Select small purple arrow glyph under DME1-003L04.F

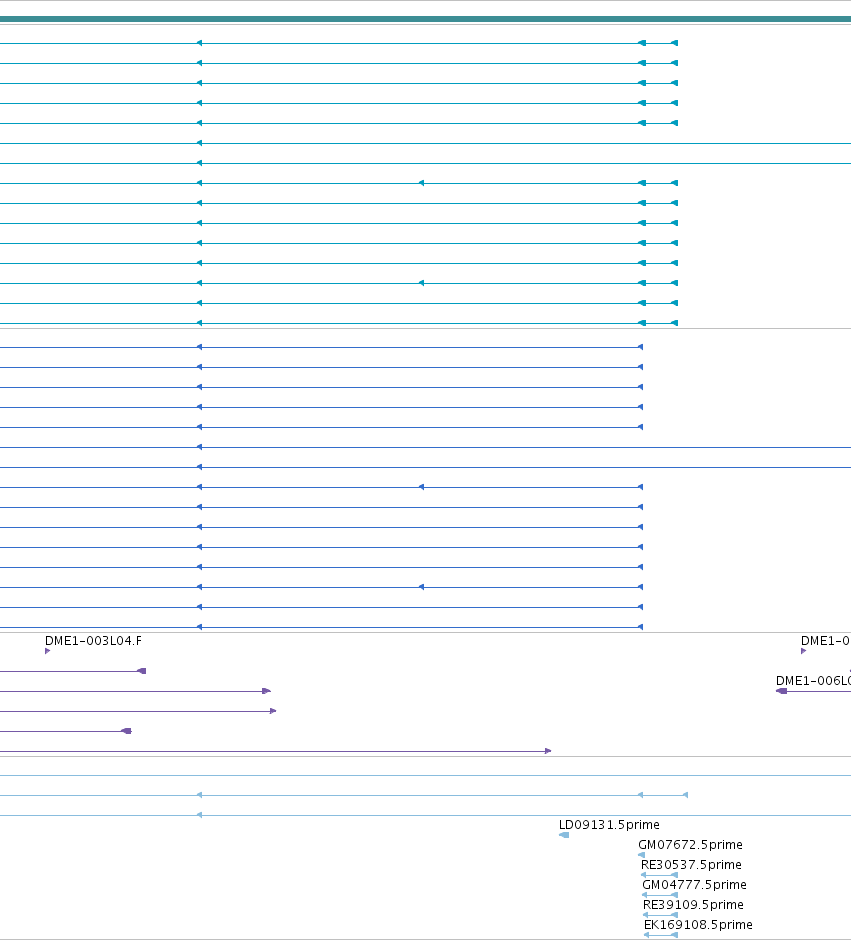pos(47,651)
